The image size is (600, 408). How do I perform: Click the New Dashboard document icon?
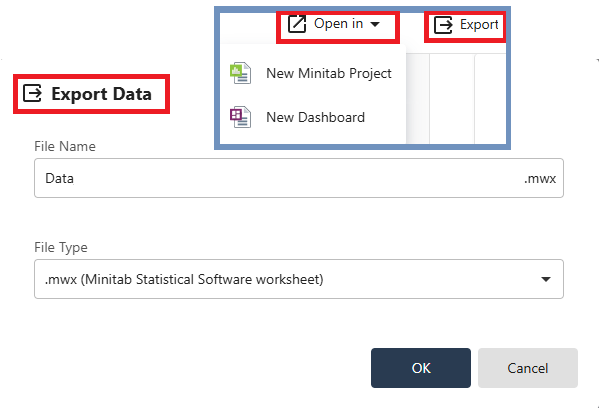click(240, 117)
